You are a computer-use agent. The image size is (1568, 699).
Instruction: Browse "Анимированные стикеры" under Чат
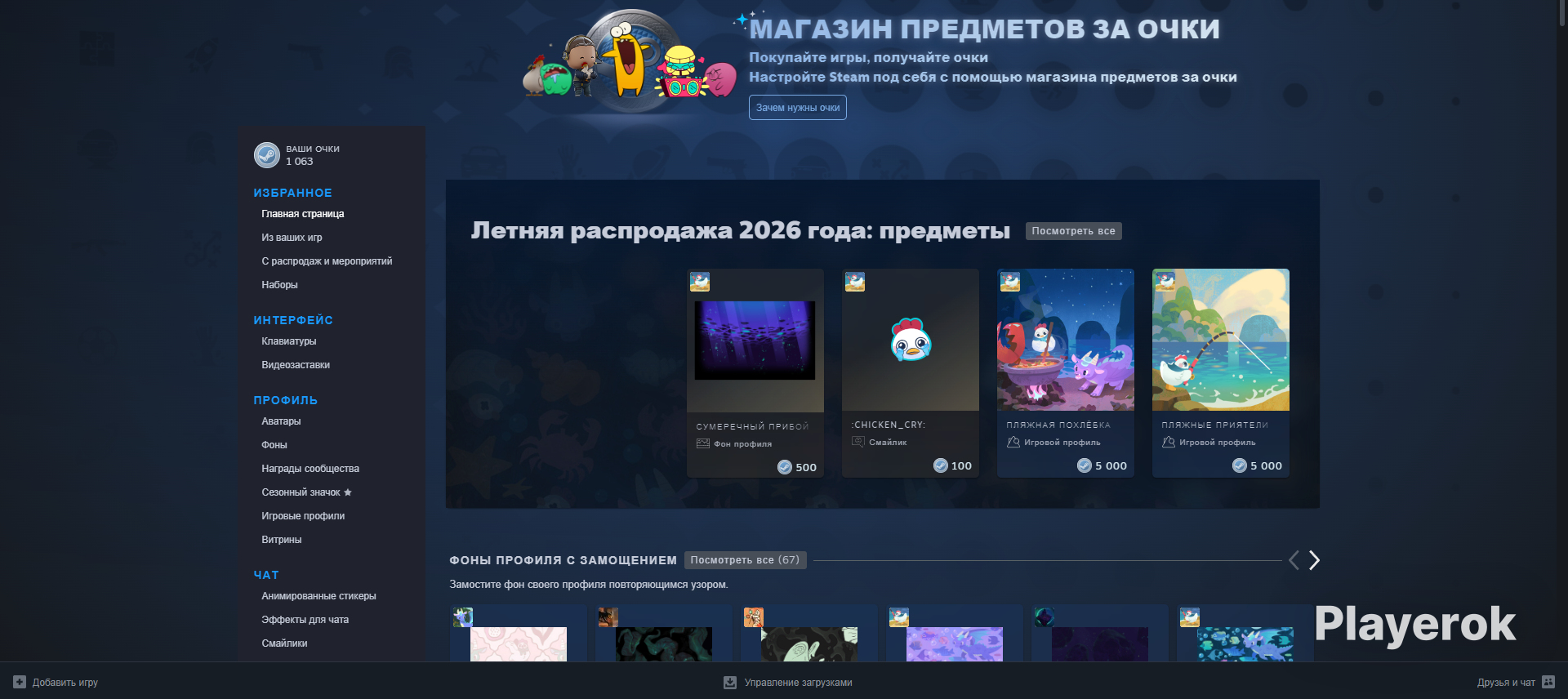click(318, 596)
